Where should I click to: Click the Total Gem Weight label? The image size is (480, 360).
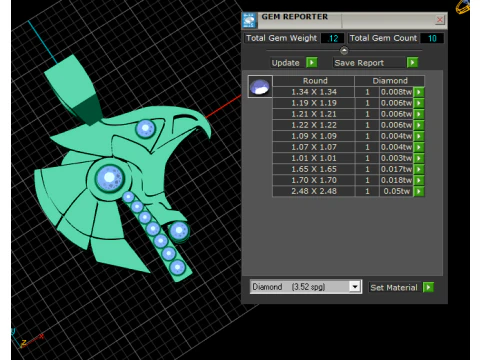pos(281,38)
